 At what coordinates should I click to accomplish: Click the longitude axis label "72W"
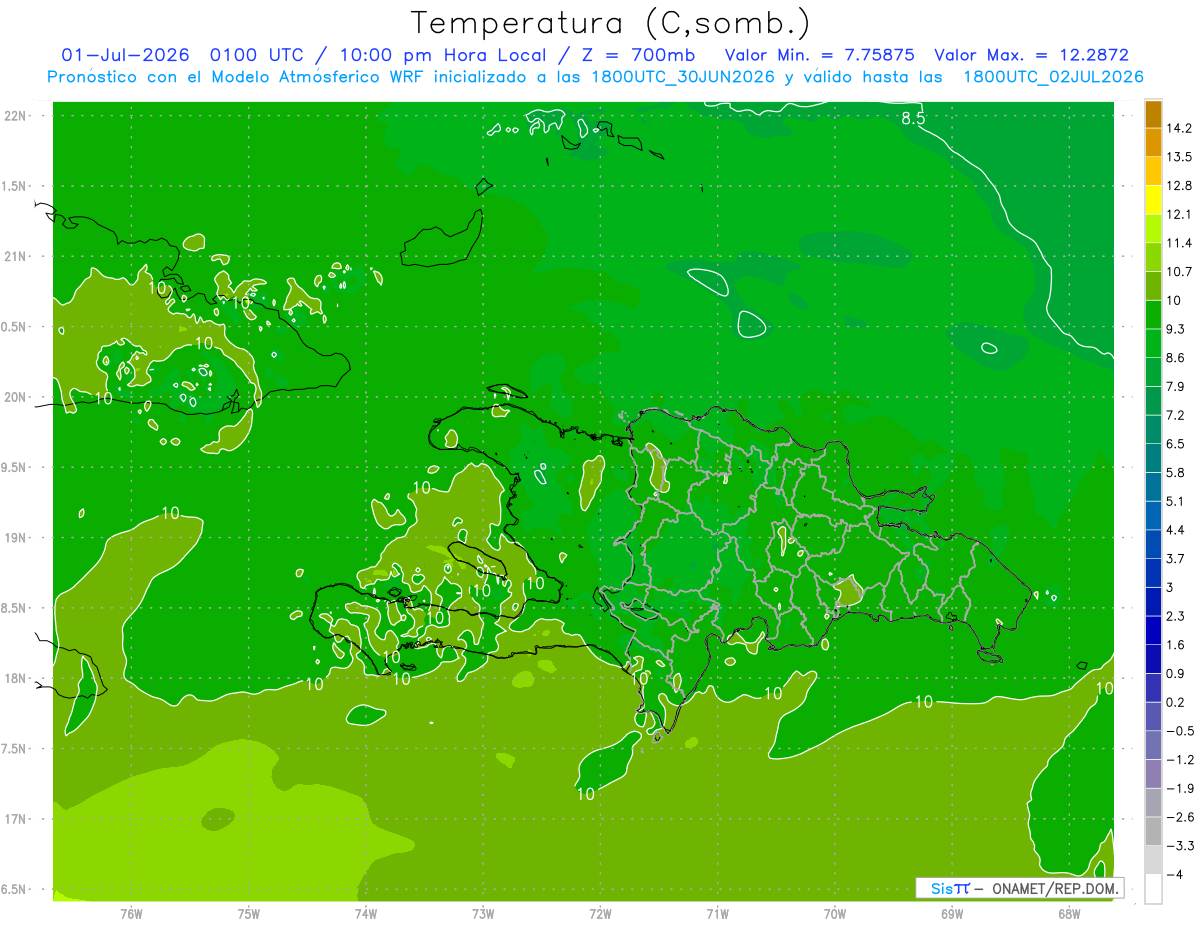(600, 913)
